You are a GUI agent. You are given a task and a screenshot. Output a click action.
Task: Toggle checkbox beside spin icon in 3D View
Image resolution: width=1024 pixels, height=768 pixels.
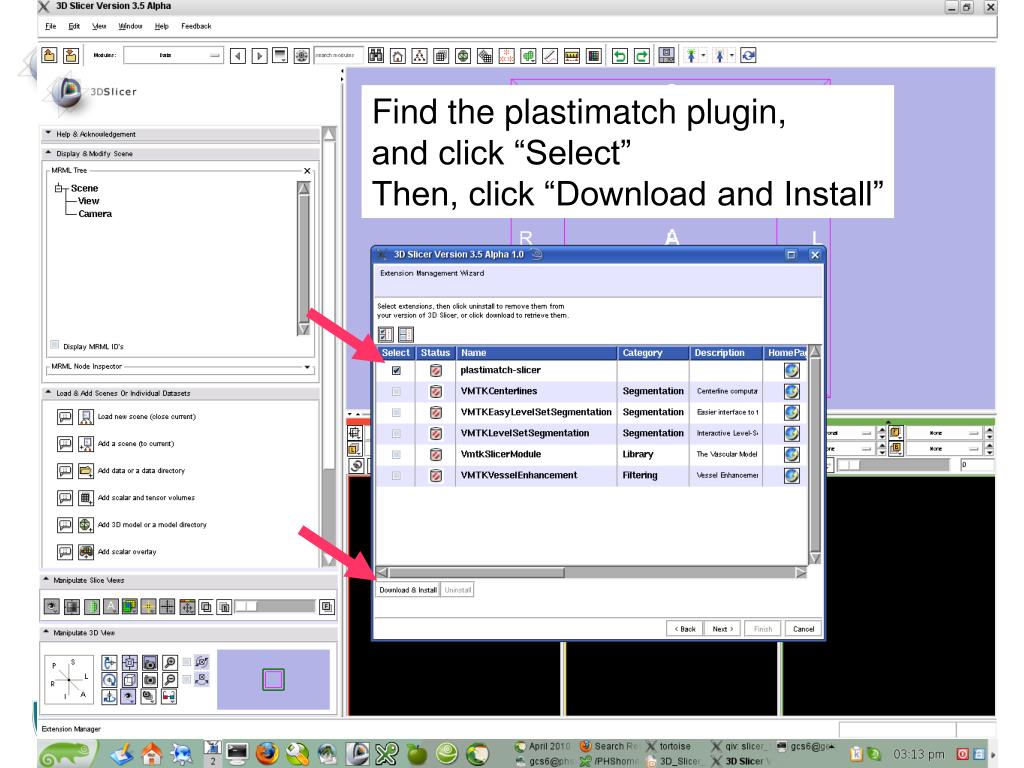(x=187, y=662)
